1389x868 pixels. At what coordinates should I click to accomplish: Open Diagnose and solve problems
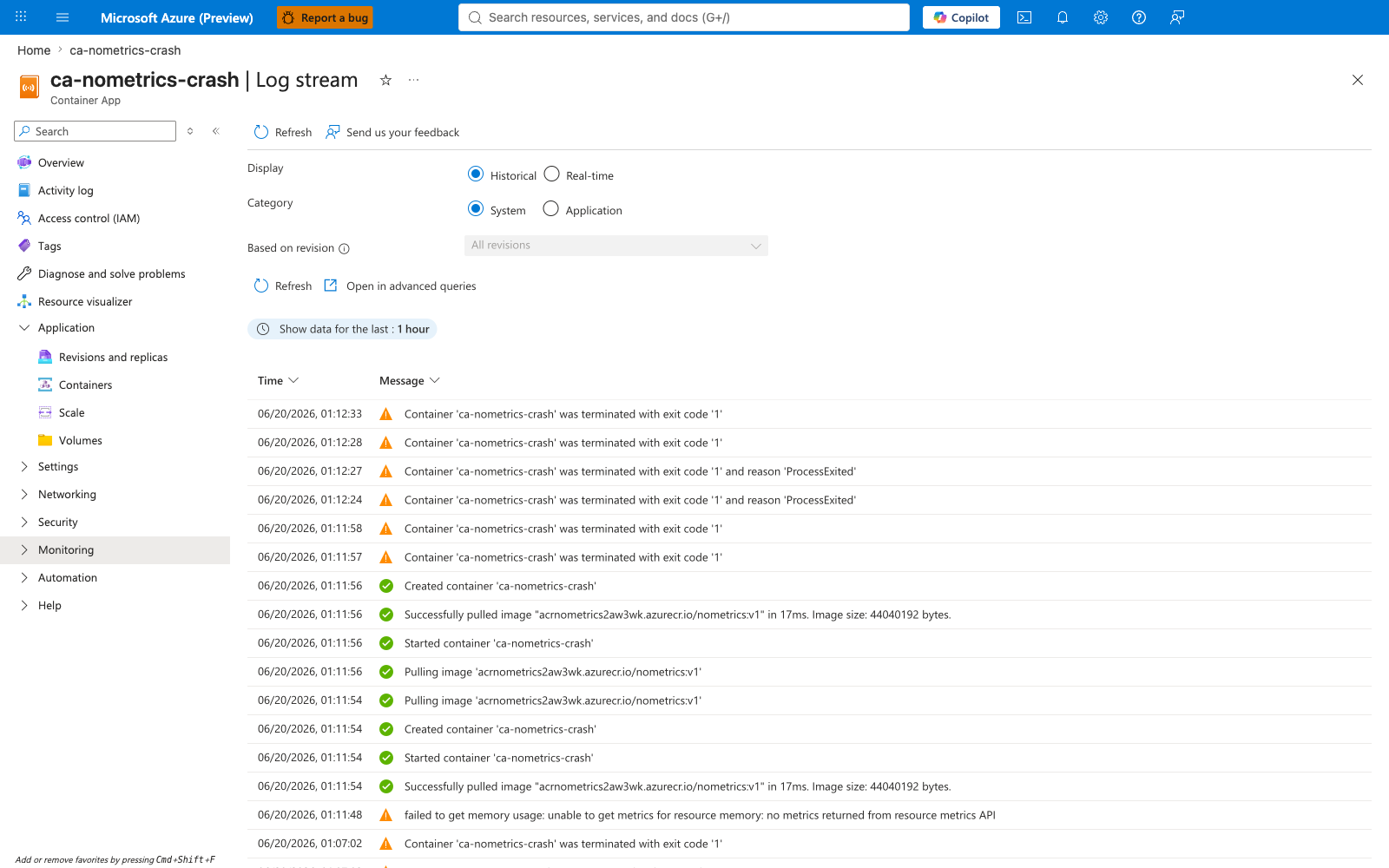point(111,273)
